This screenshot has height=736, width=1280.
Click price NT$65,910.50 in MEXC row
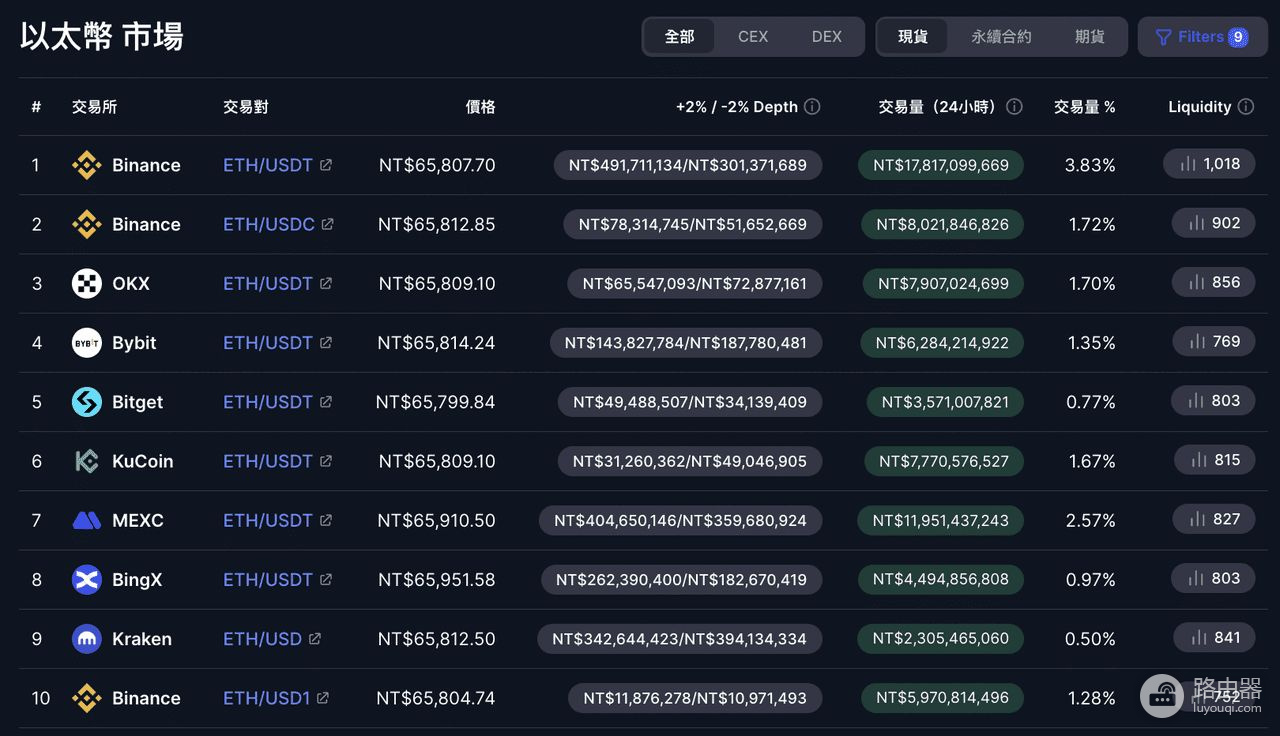point(436,520)
